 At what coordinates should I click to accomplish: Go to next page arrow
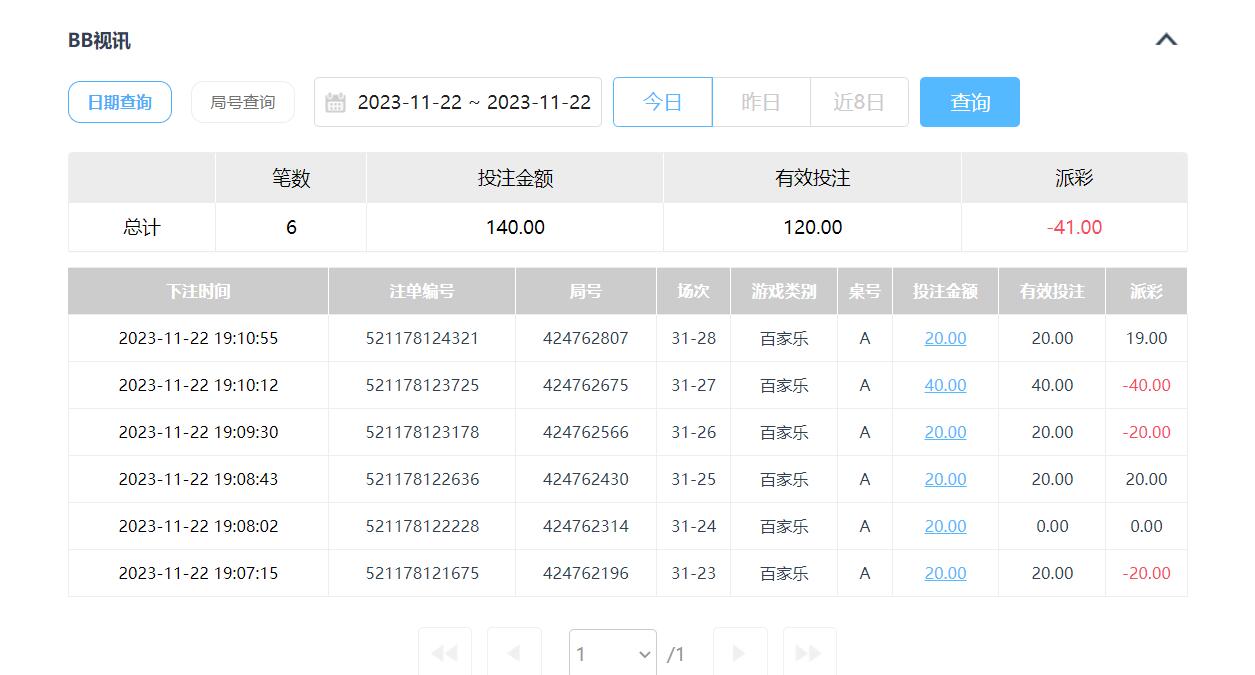point(740,653)
